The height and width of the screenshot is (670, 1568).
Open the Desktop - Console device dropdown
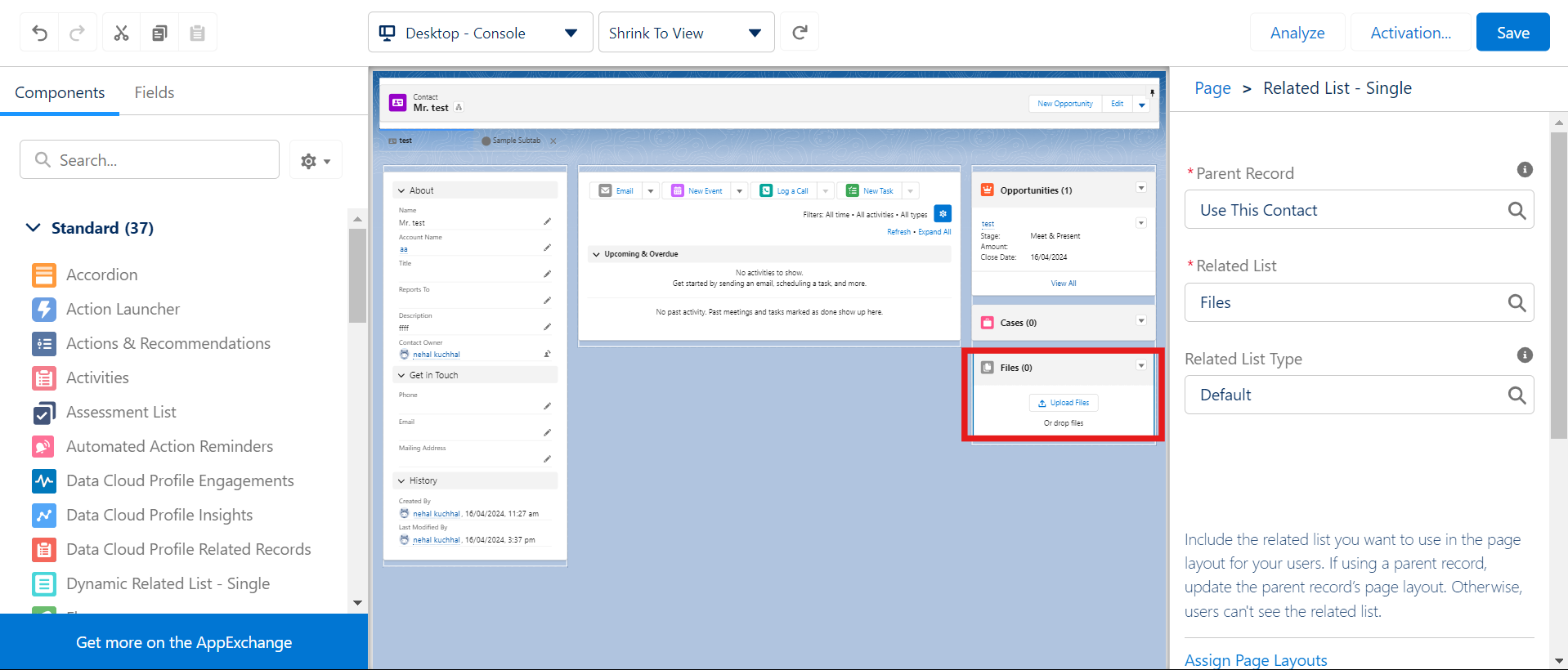(481, 33)
